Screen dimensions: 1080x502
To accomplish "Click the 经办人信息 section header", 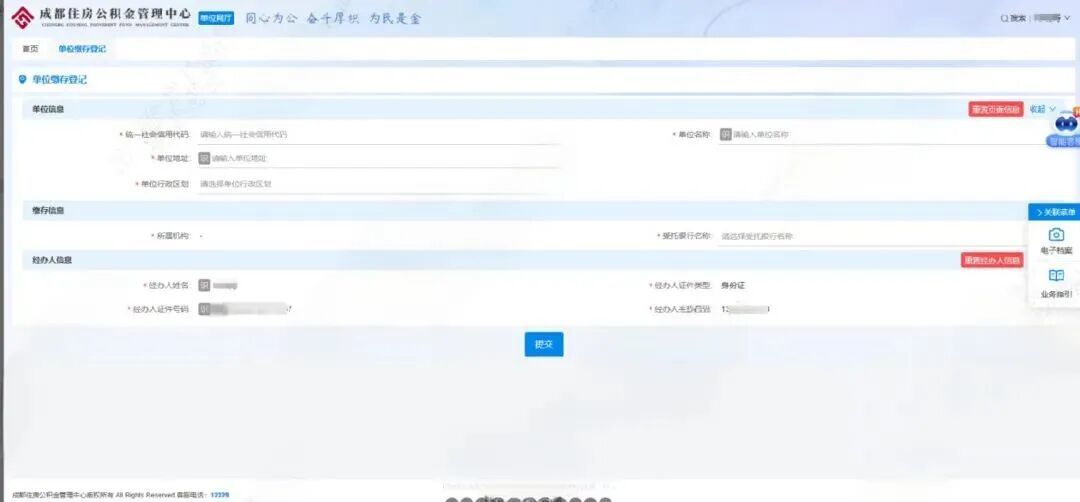I will pyautogui.click(x=52, y=260).
